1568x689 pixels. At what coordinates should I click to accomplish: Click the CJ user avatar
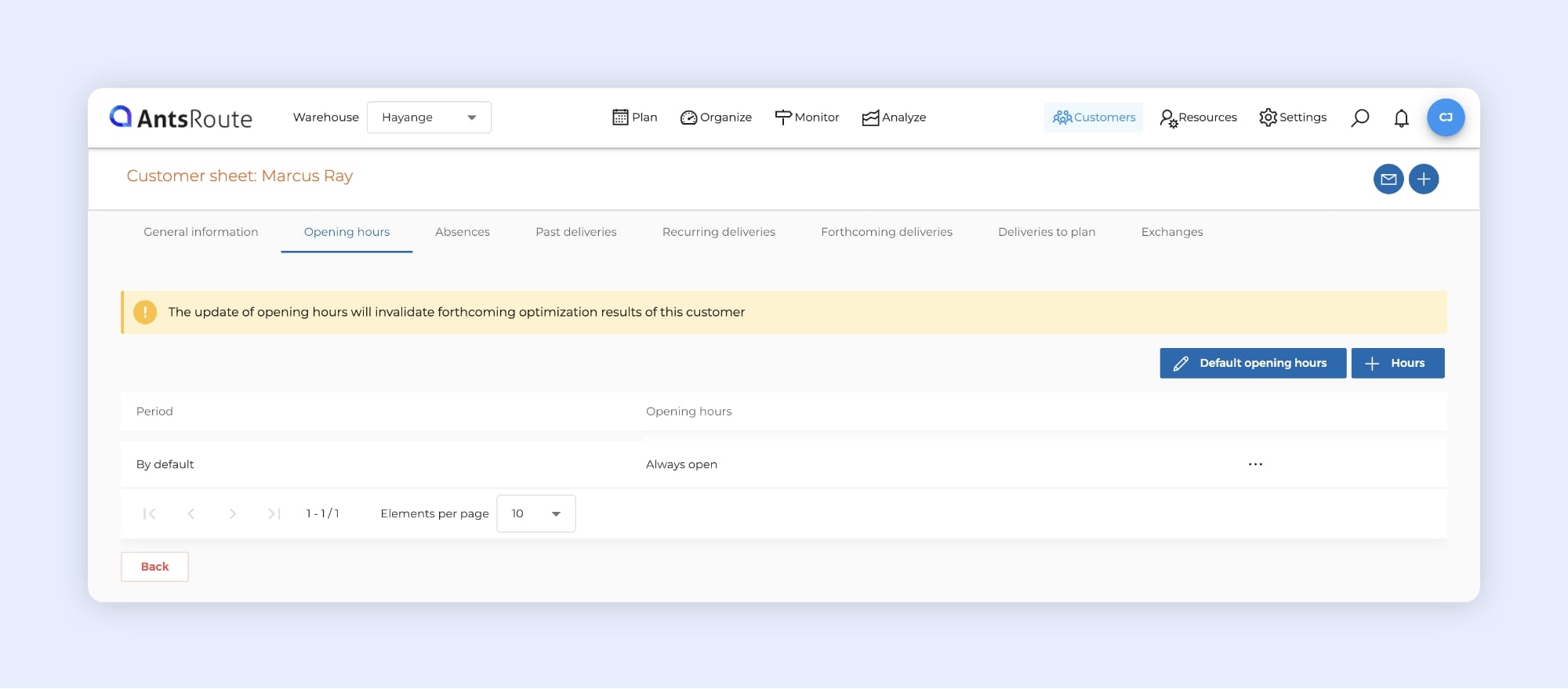pyautogui.click(x=1445, y=118)
